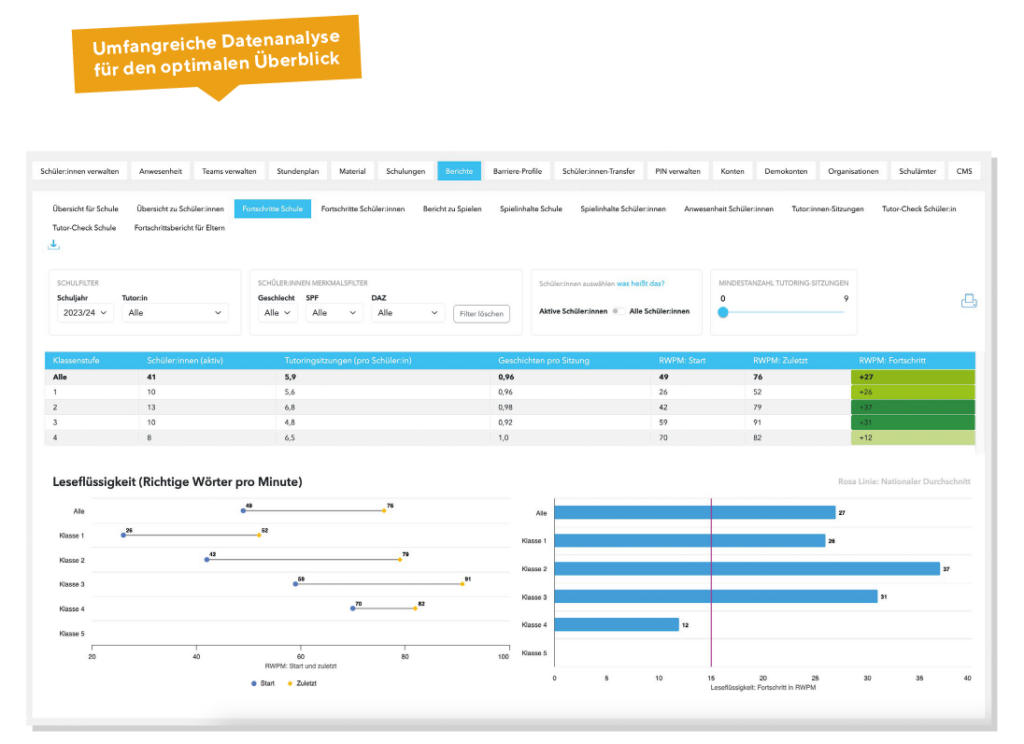Expand the SPF filter dropdown
Image resolution: width=1024 pixels, height=744 pixels.
(x=333, y=313)
